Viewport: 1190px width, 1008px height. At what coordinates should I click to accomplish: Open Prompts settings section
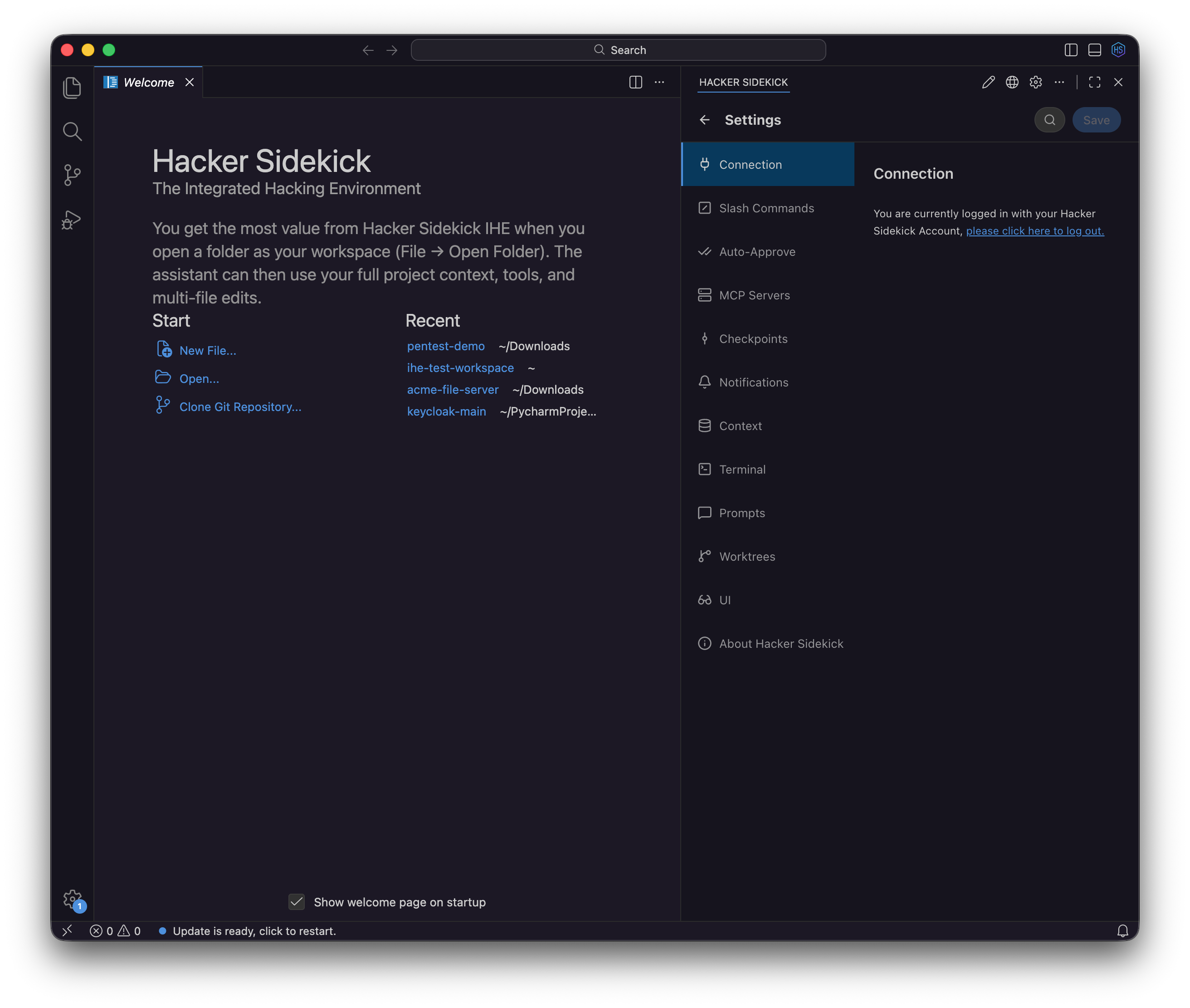click(x=768, y=513)
